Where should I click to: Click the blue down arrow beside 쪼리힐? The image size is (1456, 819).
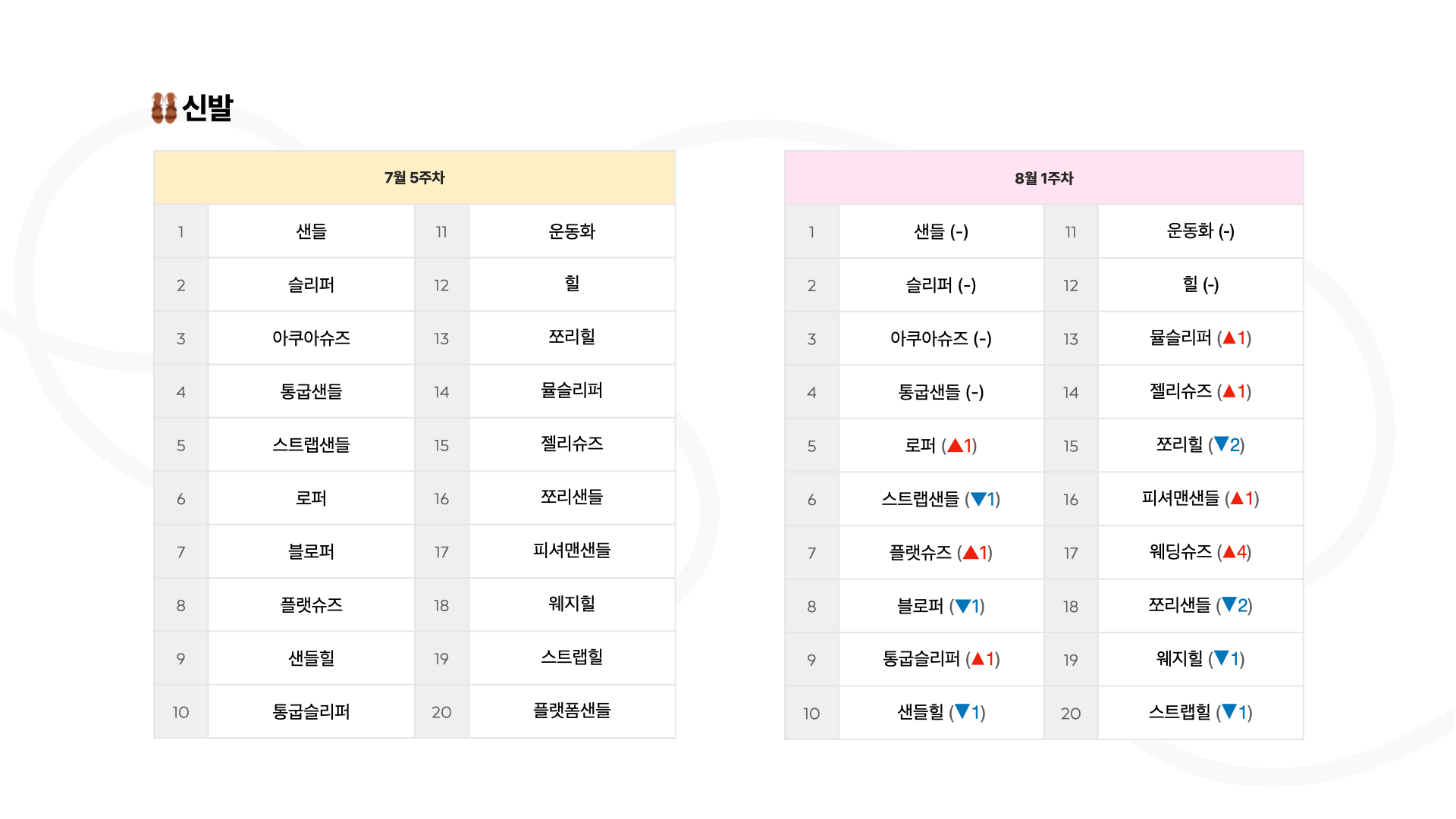1221,444
